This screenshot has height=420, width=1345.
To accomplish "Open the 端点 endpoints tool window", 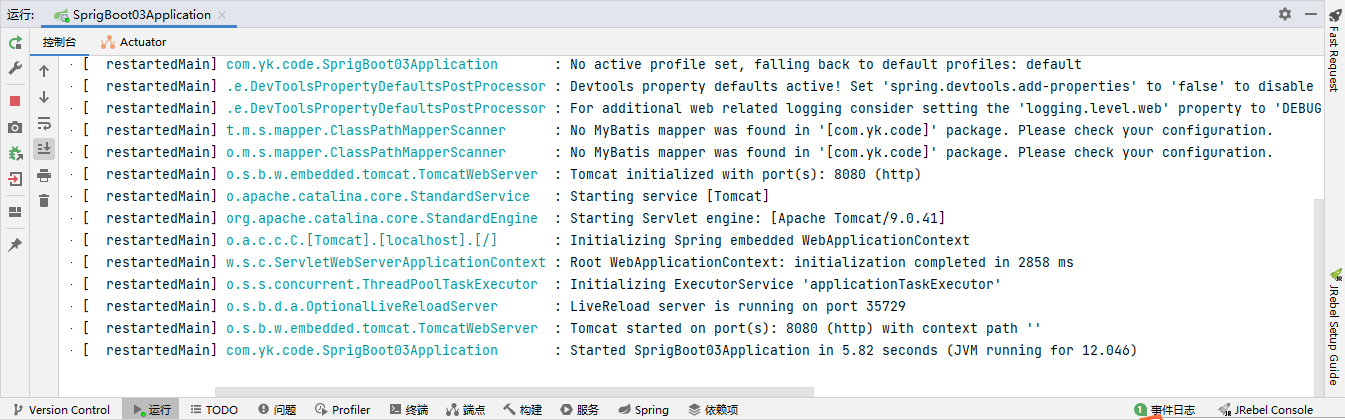I will [465, 410].
